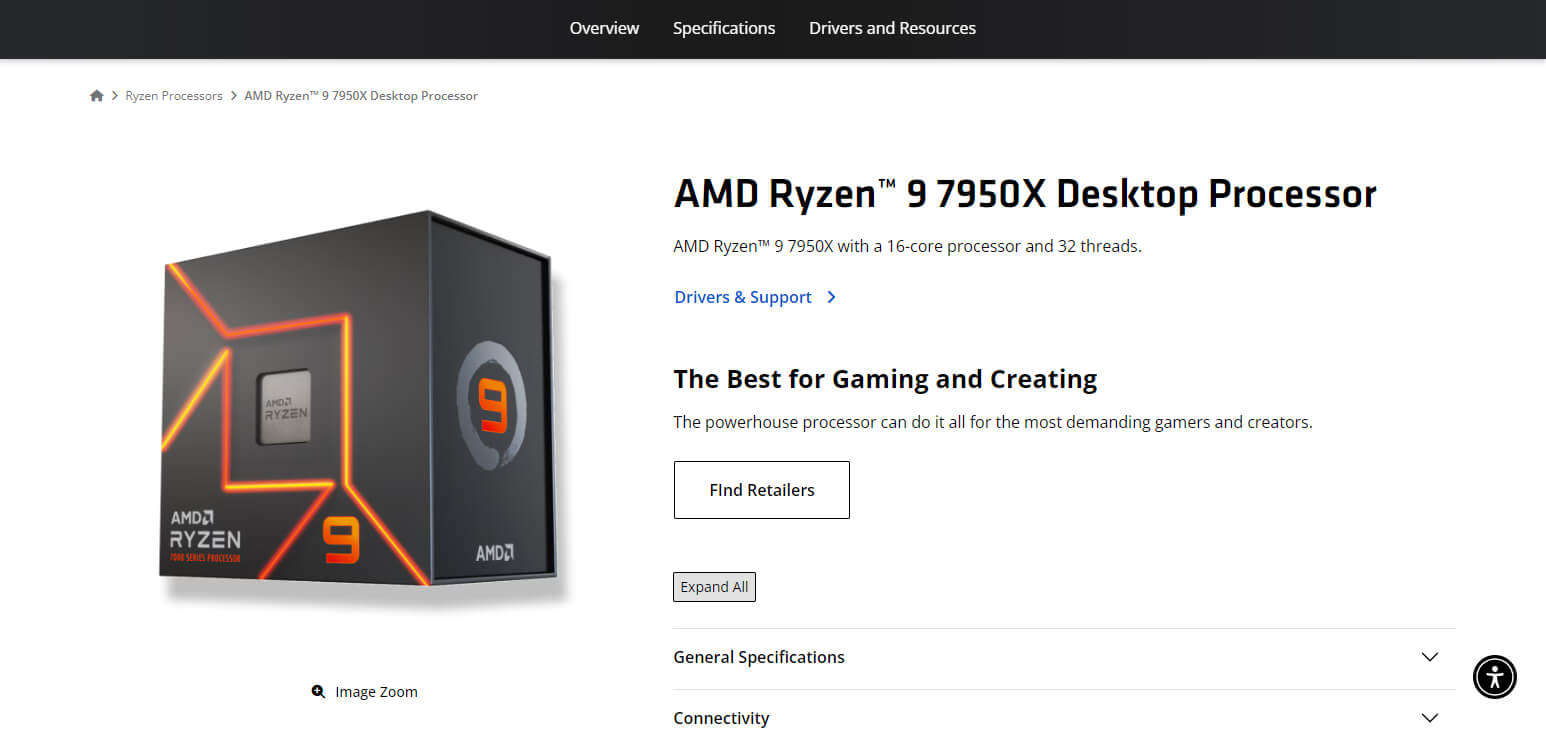Click the Connectivity chevron arrow
This screenshot has height=731, width=1546.
click(1430, 718)
